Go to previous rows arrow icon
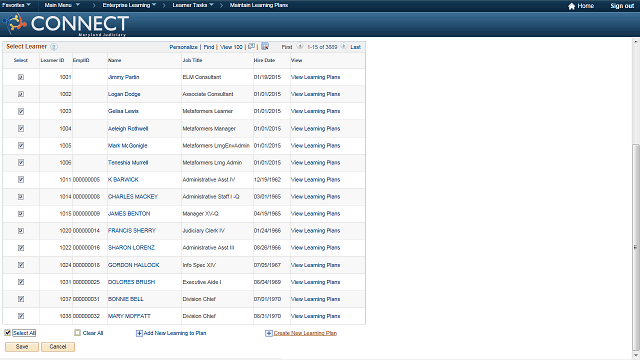 300,47
